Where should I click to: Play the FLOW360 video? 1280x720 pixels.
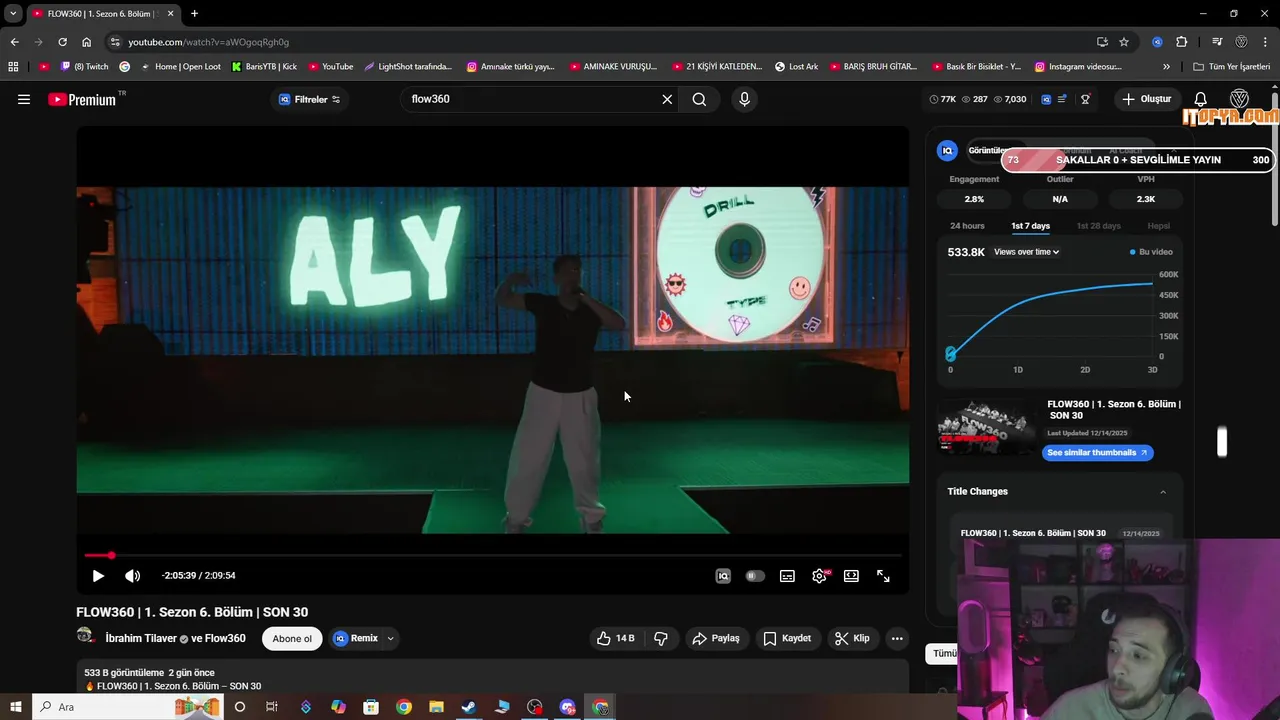coord(98,576)
